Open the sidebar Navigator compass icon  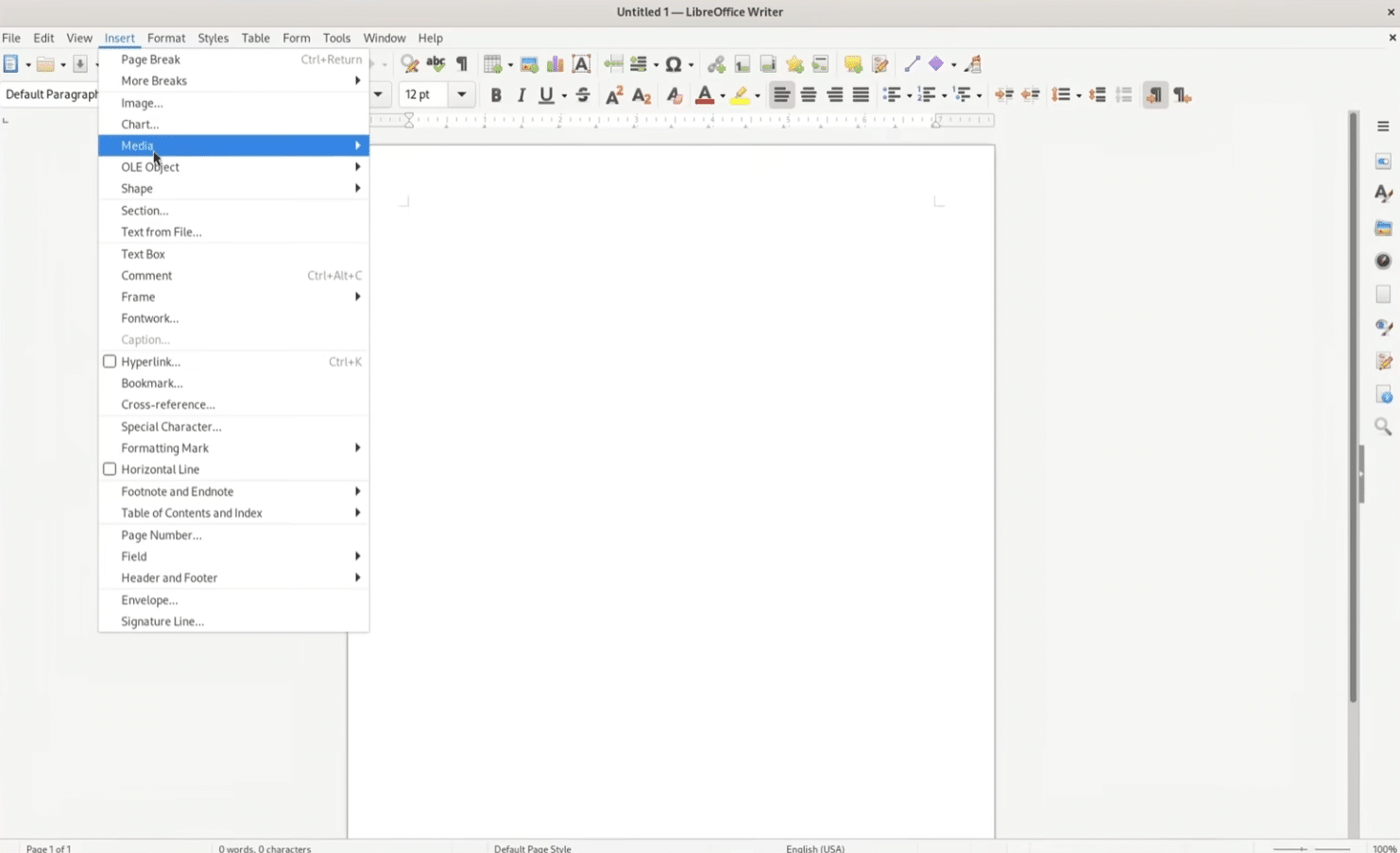[1383, 261]
